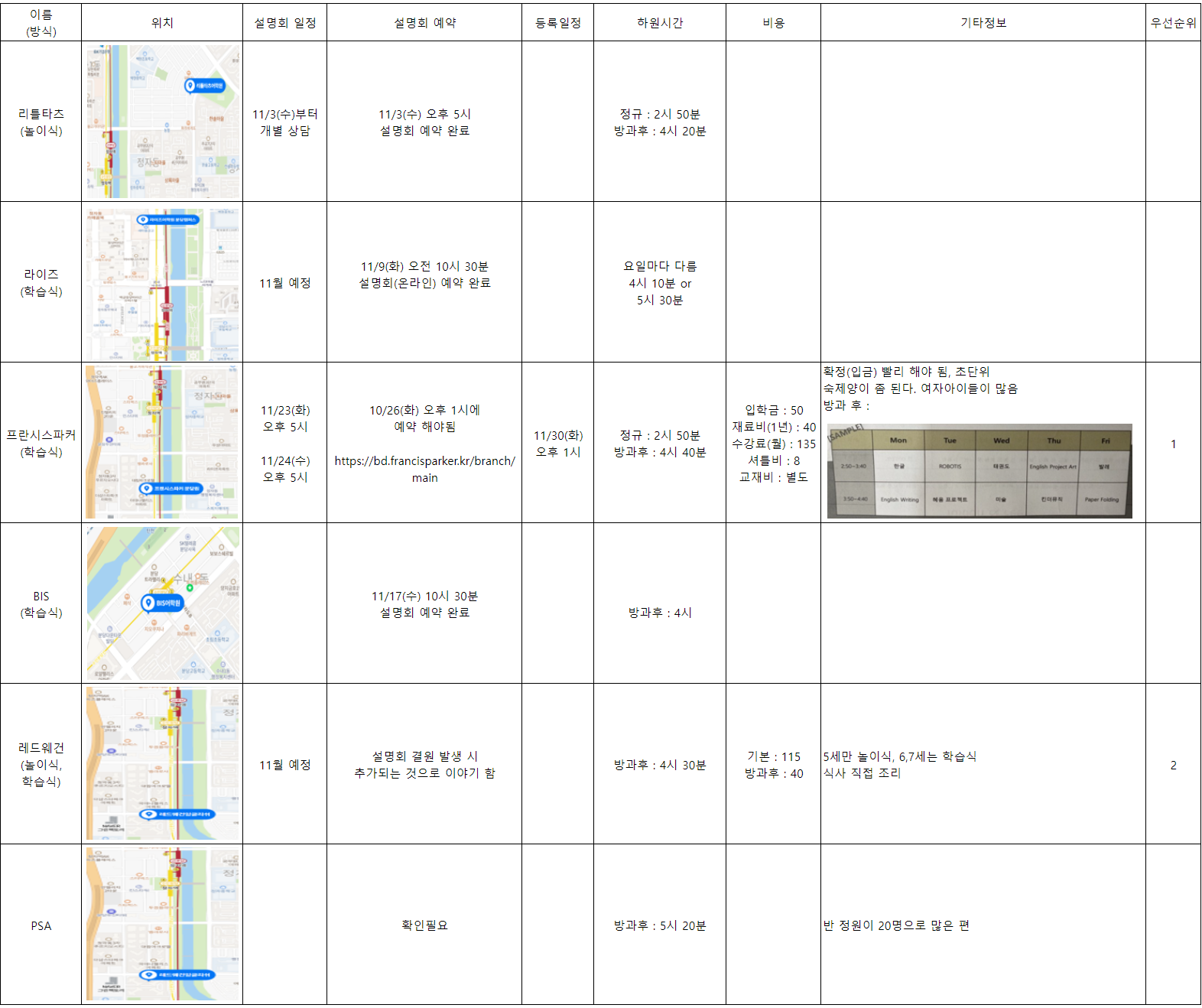Select the 레드웨건 name cell

pos(41,764)
